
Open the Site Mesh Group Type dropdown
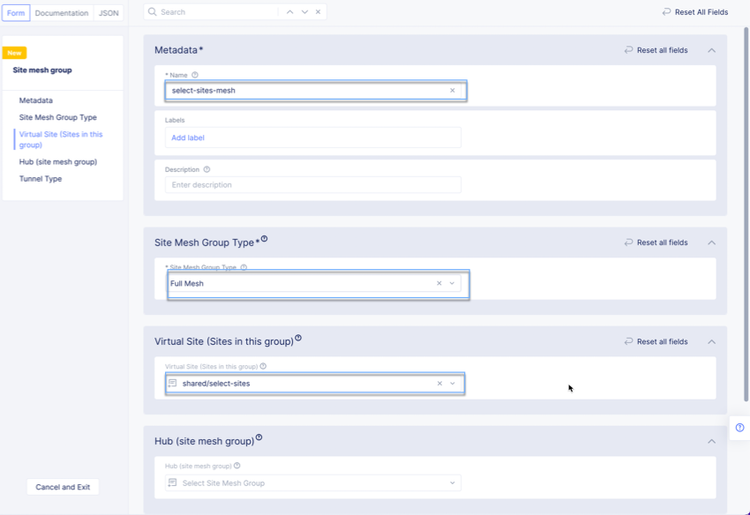pyautogui.click(x=452, y=283)
